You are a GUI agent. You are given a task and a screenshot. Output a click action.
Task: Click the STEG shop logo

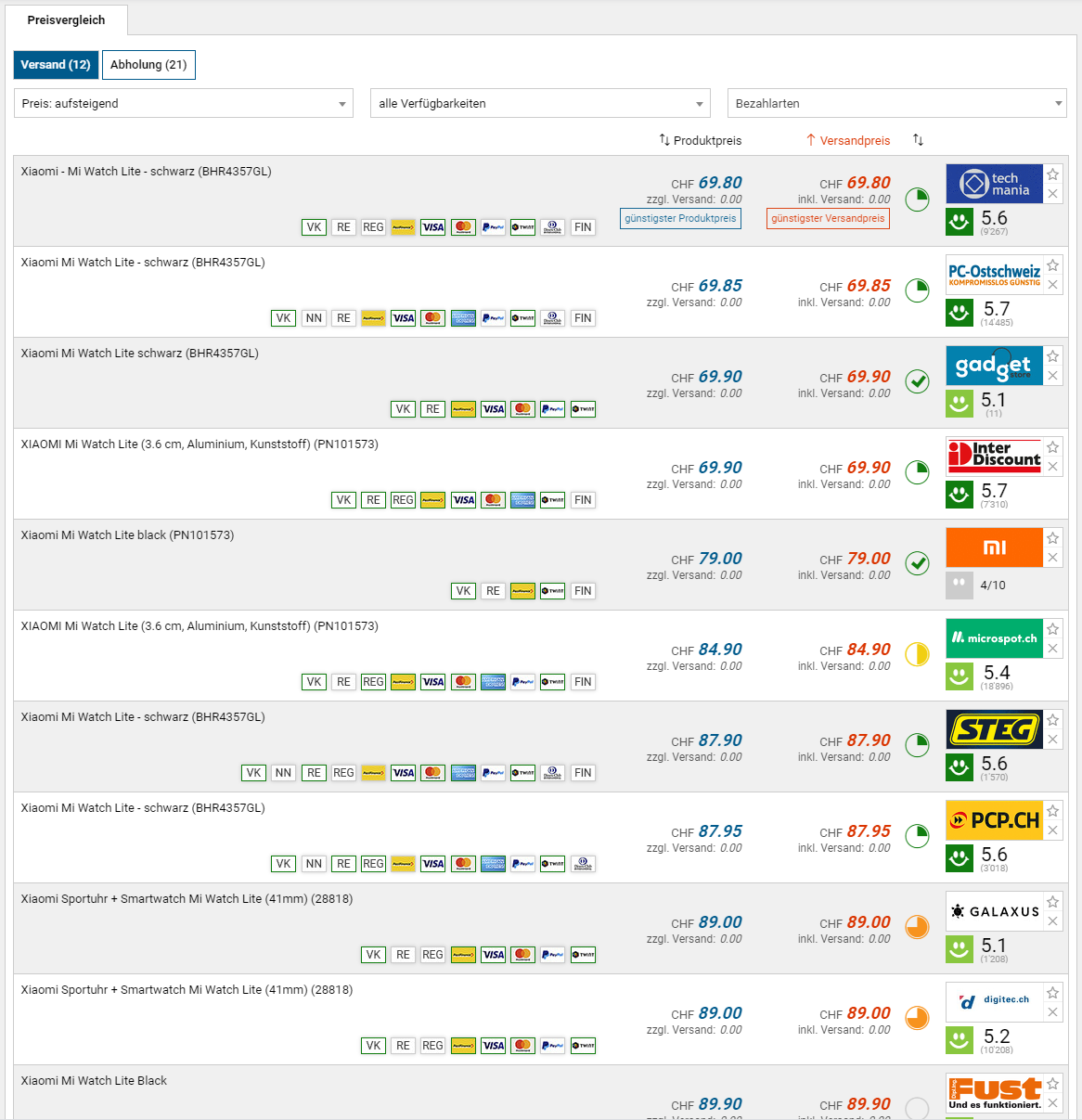994,729
